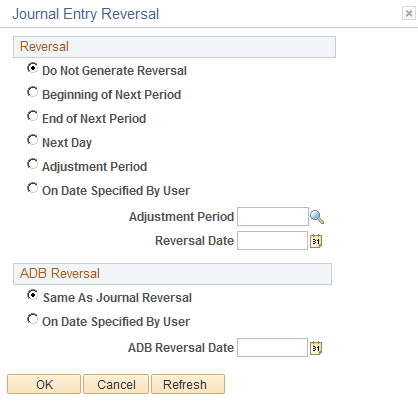Choose On Date Specified By User under Reversal

point(32,188)
